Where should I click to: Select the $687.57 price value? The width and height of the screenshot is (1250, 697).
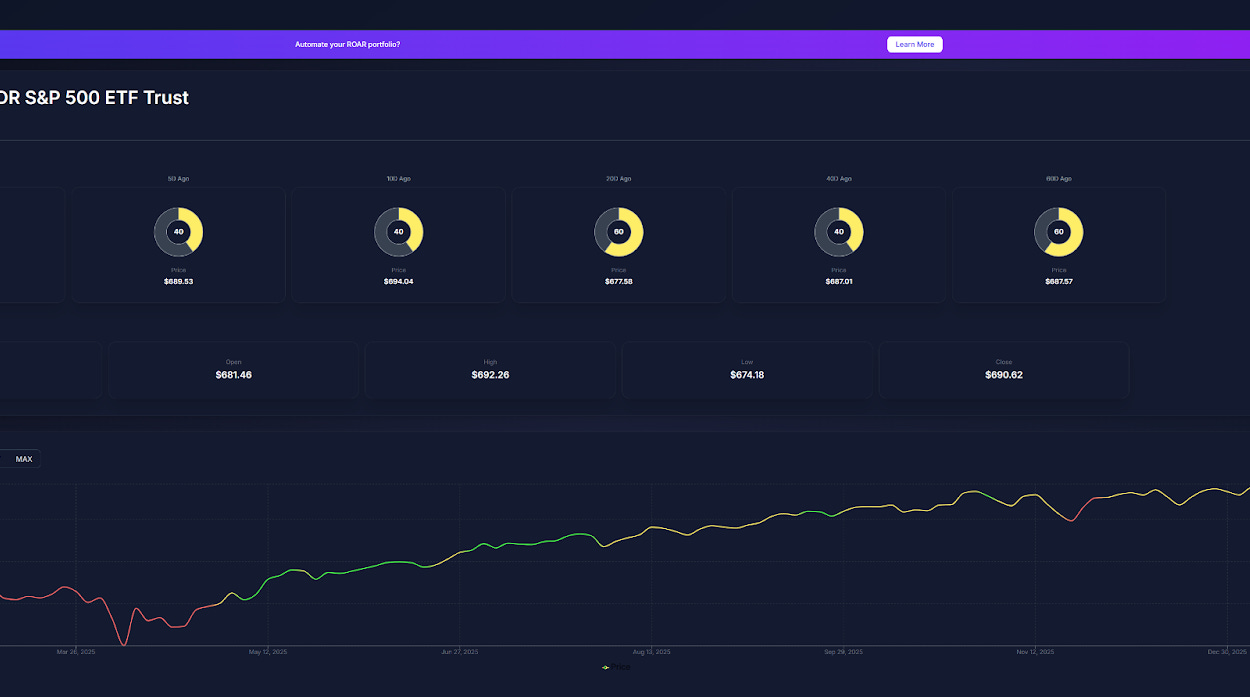pos(1059,282)
